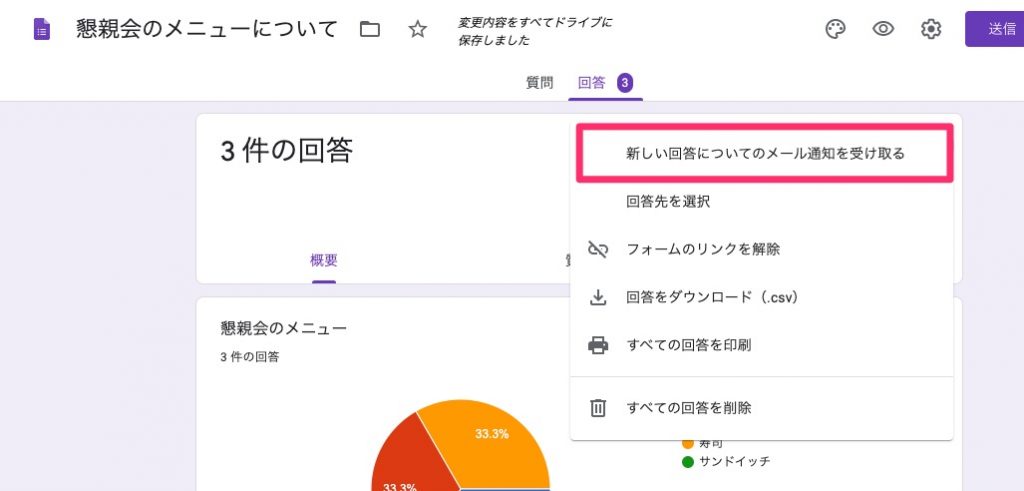This screenshot has width=1024, height=491.
Task: Click the move to folder icon
Action: pos(370,29)
